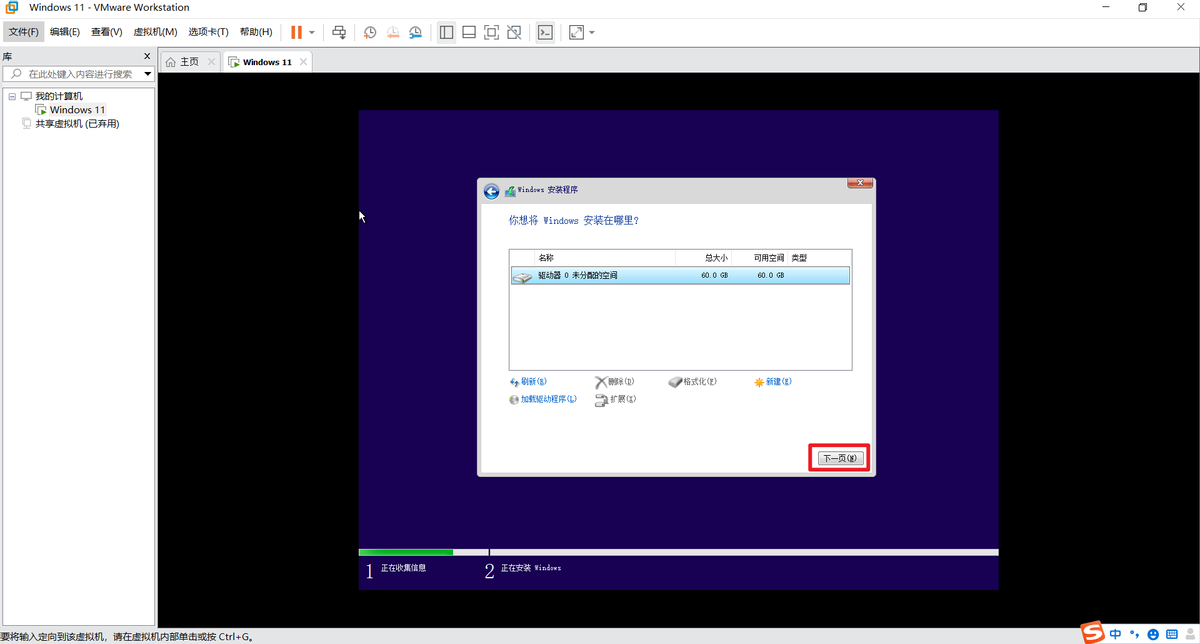Open the library search filter dropdown arrow
Image resolution: width=1200 pixels, height=644 pixels.
[x=147, y=74]
